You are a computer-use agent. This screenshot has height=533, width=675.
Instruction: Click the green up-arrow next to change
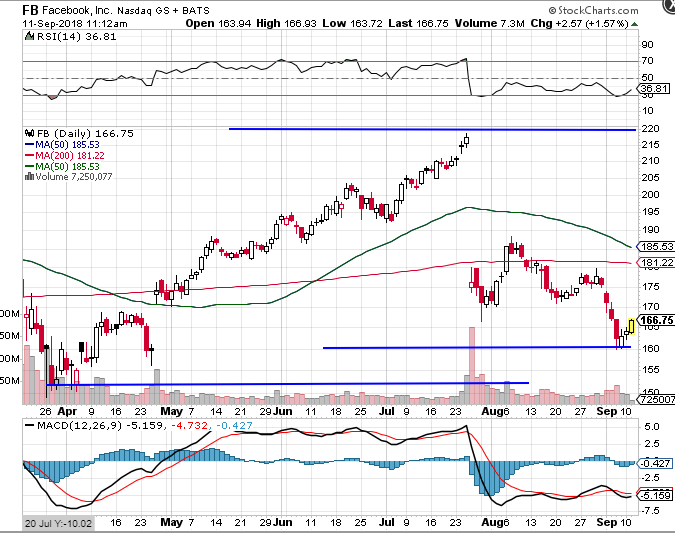pyautogui.click(x=634, y=24)
